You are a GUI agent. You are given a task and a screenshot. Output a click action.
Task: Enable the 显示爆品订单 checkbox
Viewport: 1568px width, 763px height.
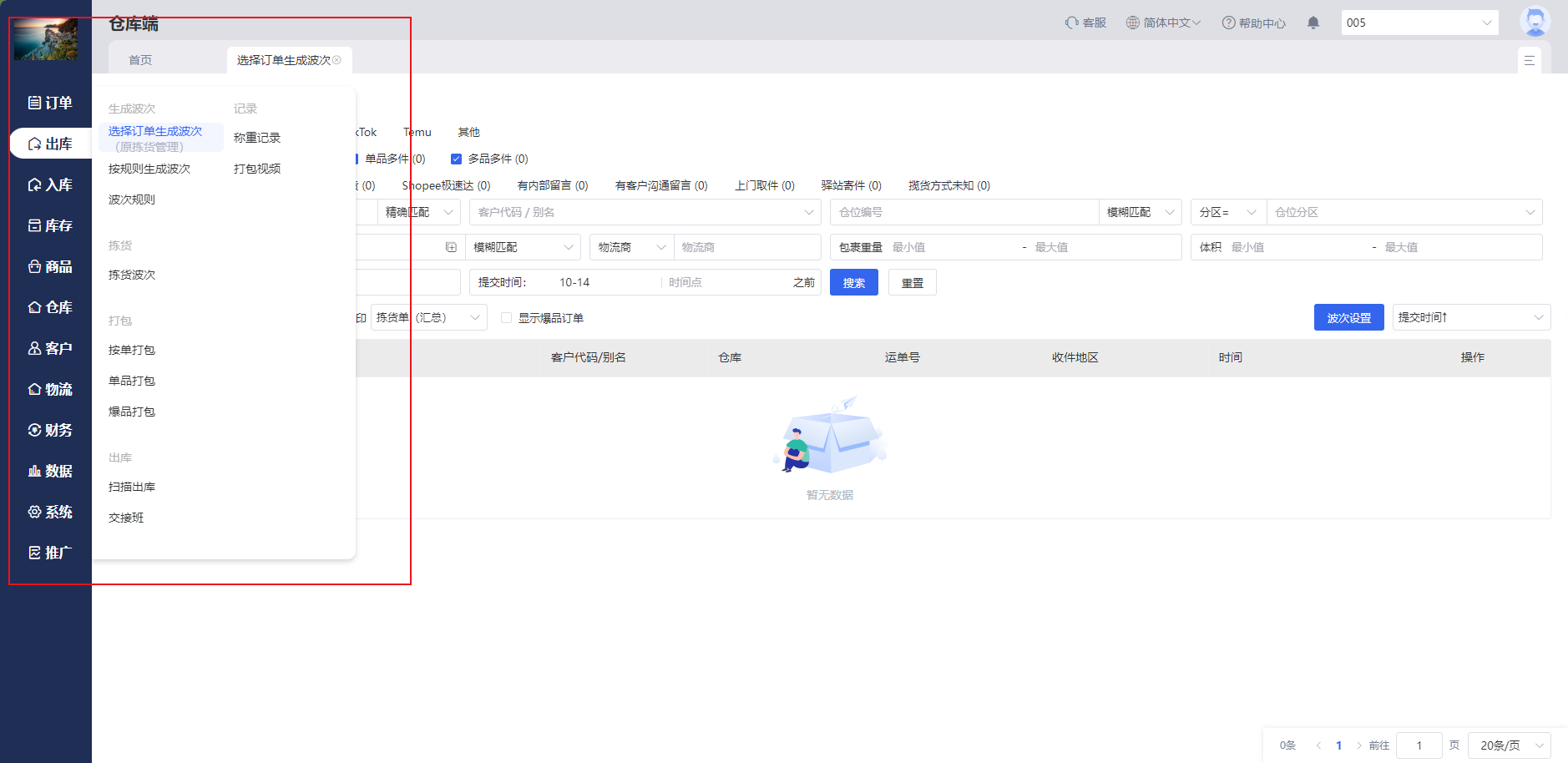coord(506,318)
